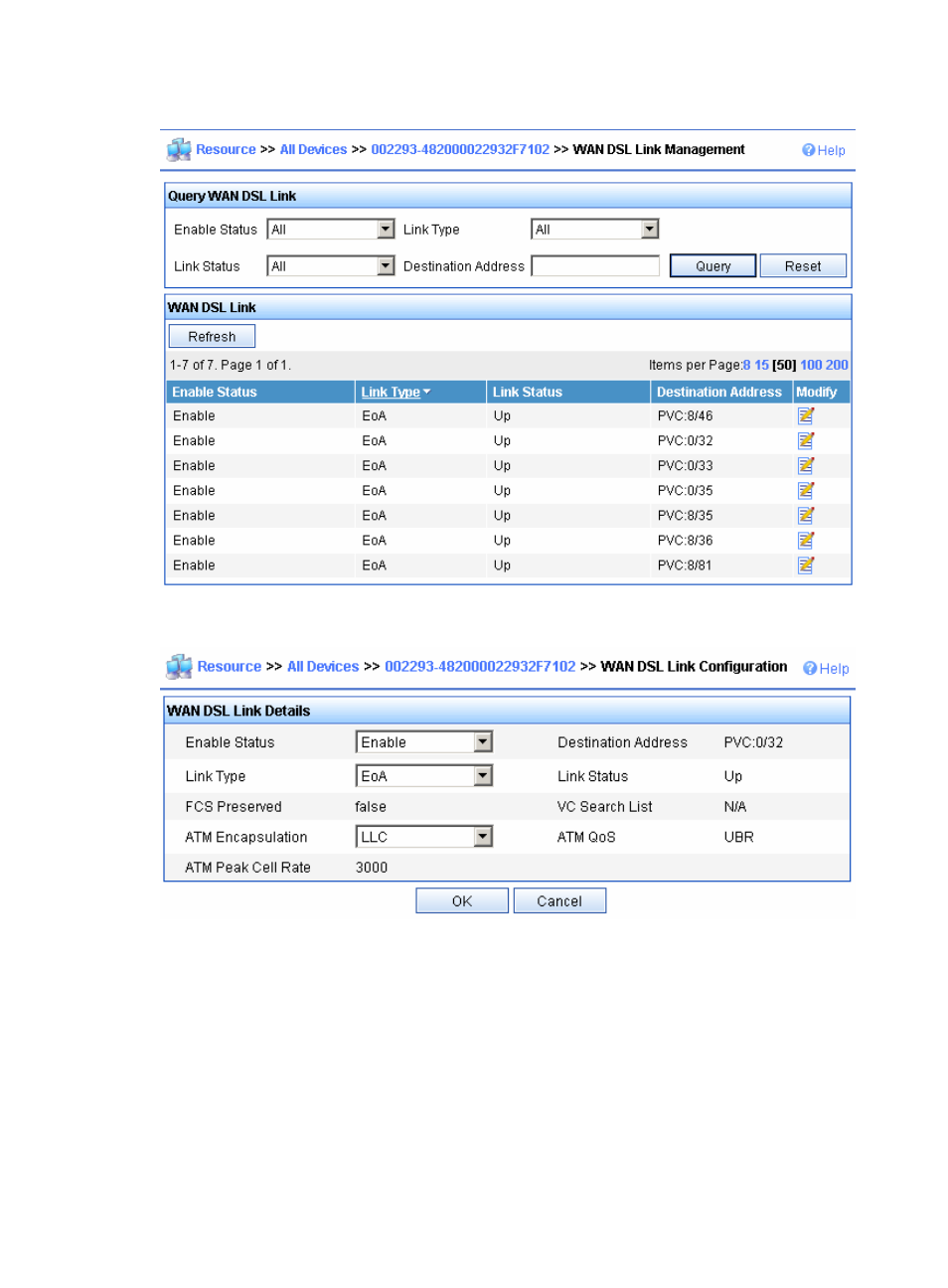948x1288 pixels.
Task: Click the Query button
Action: click(713, 266)
